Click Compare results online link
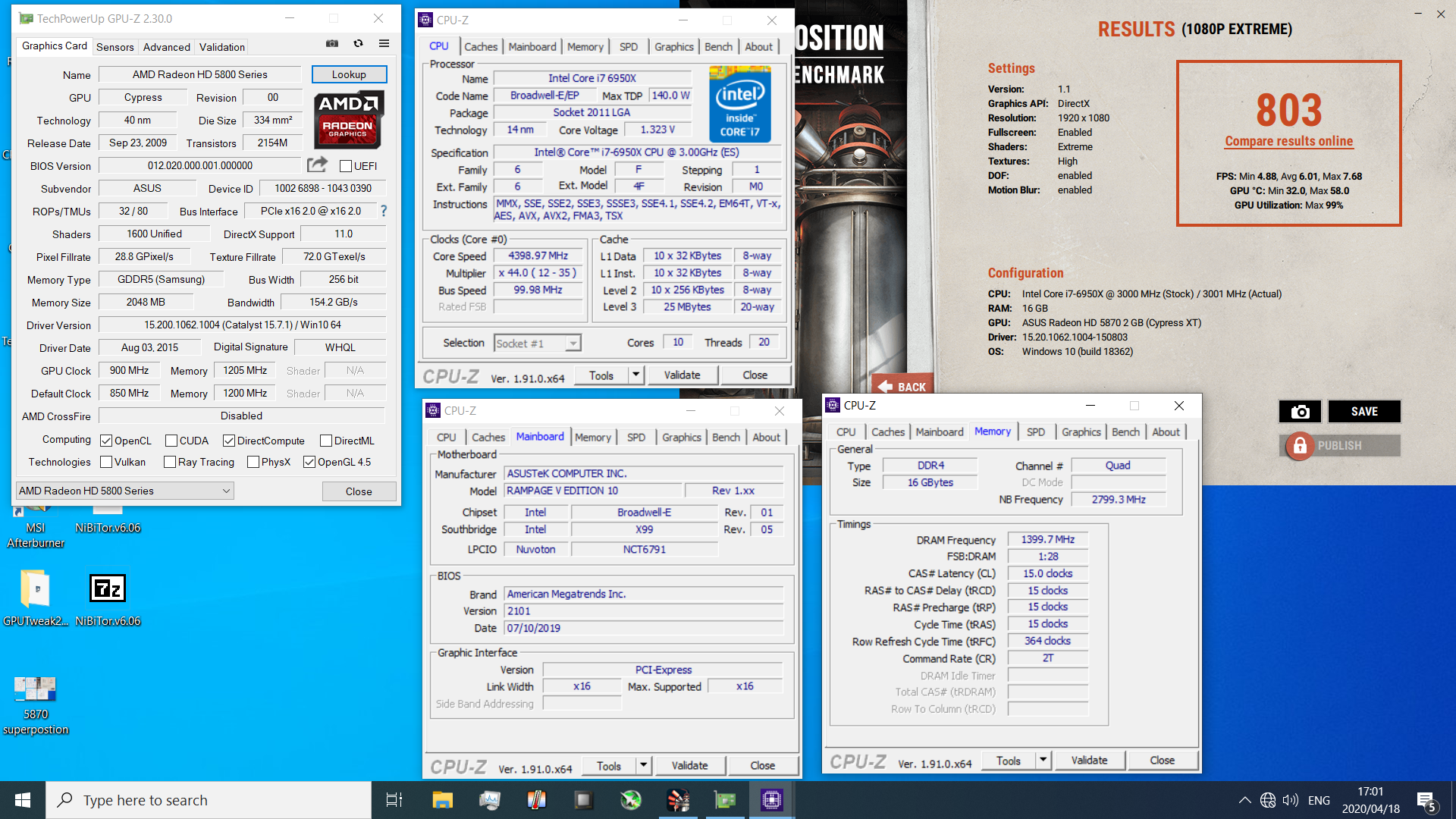Screen dimensions: 1456x819 [x=1288, y=141]
